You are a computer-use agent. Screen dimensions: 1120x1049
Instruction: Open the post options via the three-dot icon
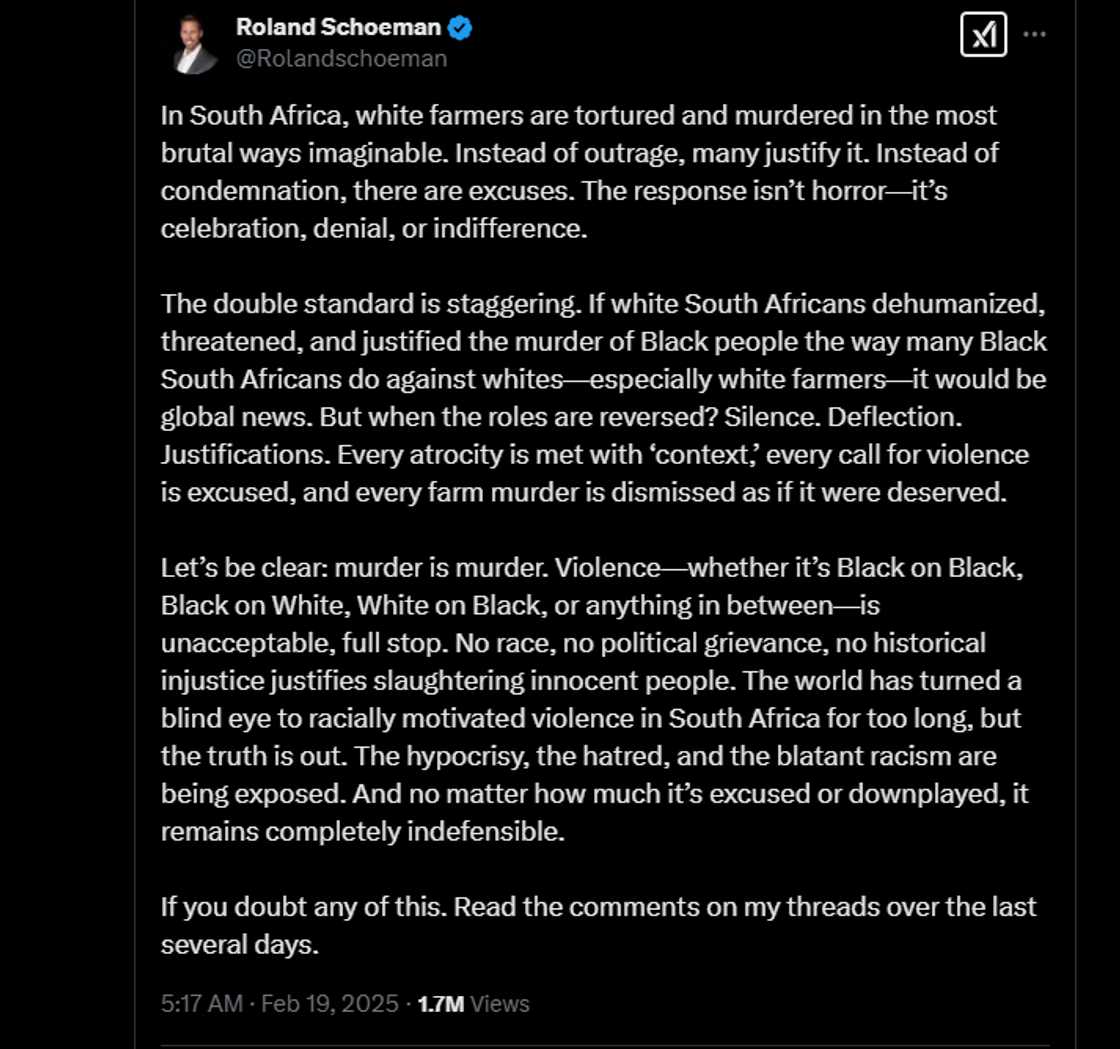[x=1035, y=34]
